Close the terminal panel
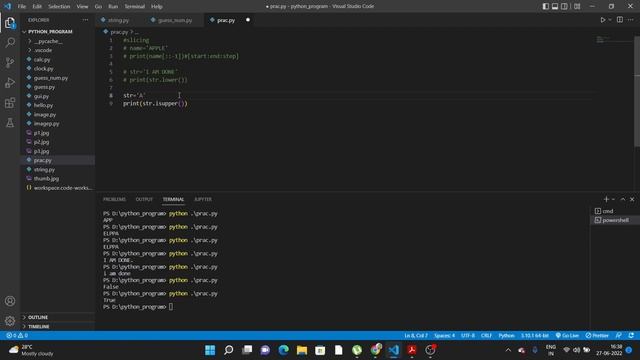 [632, 199]
